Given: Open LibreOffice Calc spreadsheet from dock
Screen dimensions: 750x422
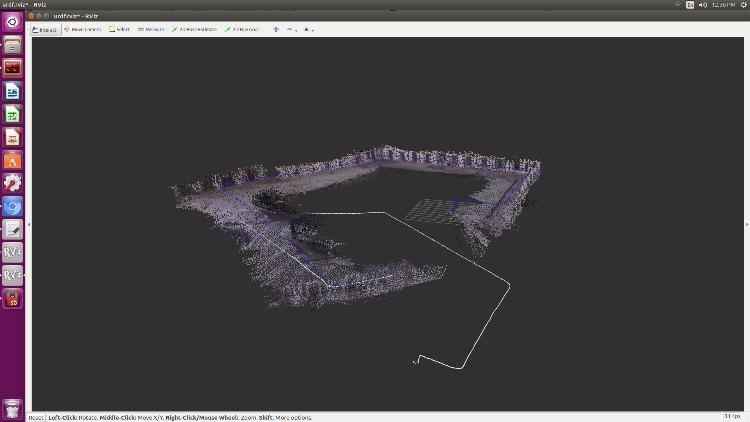Looking at the screenshot, I should tap(13, 115).
